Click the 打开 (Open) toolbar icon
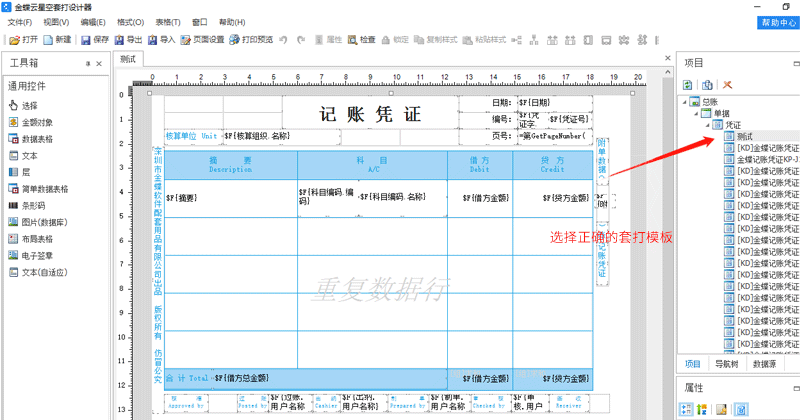 coord(23,39)
